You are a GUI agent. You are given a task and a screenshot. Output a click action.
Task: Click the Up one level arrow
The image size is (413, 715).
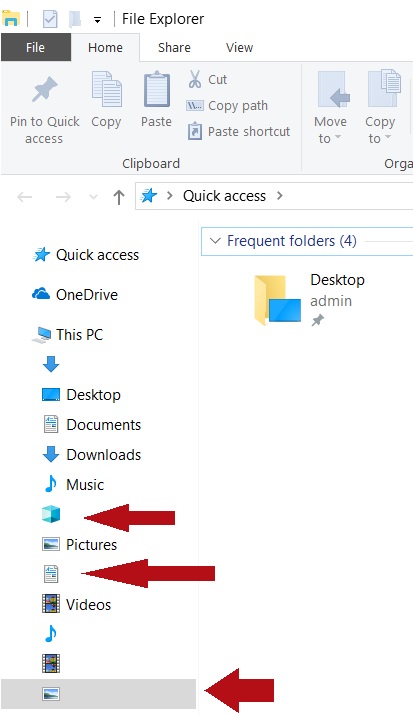[119, 197]
